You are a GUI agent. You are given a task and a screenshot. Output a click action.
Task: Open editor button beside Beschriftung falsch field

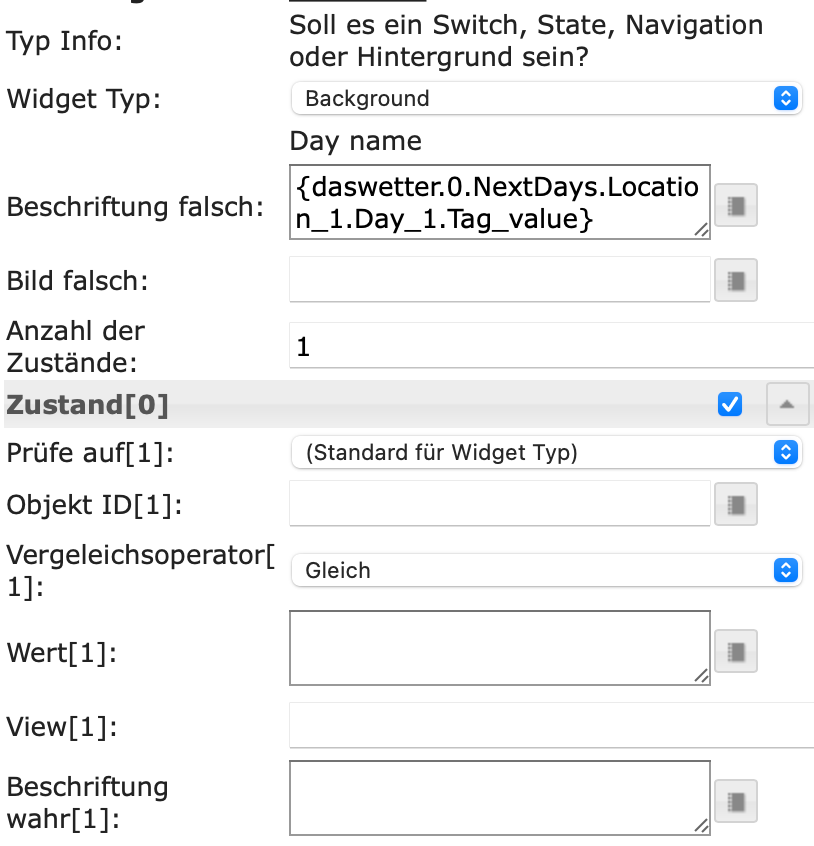[735, 207]
